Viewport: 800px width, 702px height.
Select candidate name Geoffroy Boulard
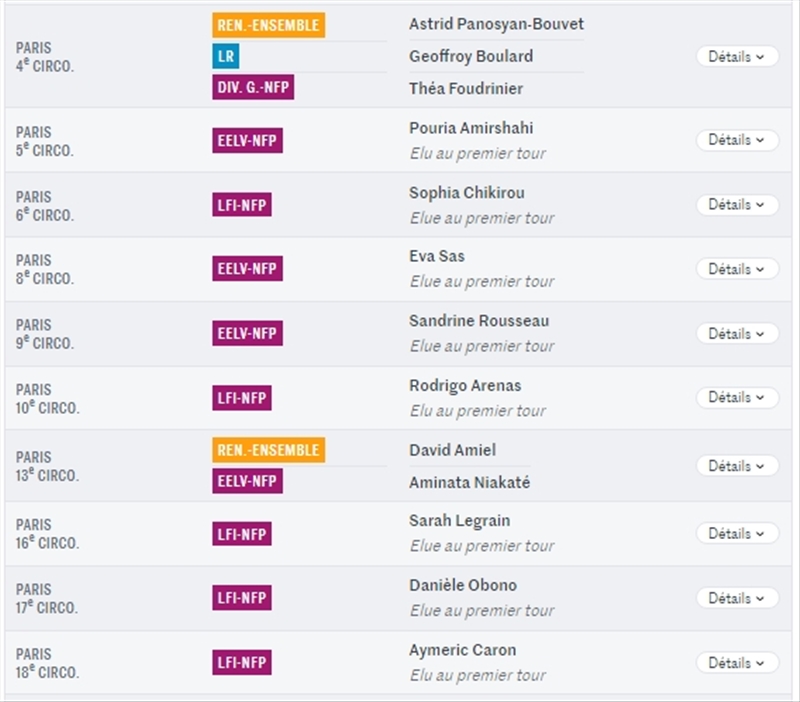pos(470,56)
